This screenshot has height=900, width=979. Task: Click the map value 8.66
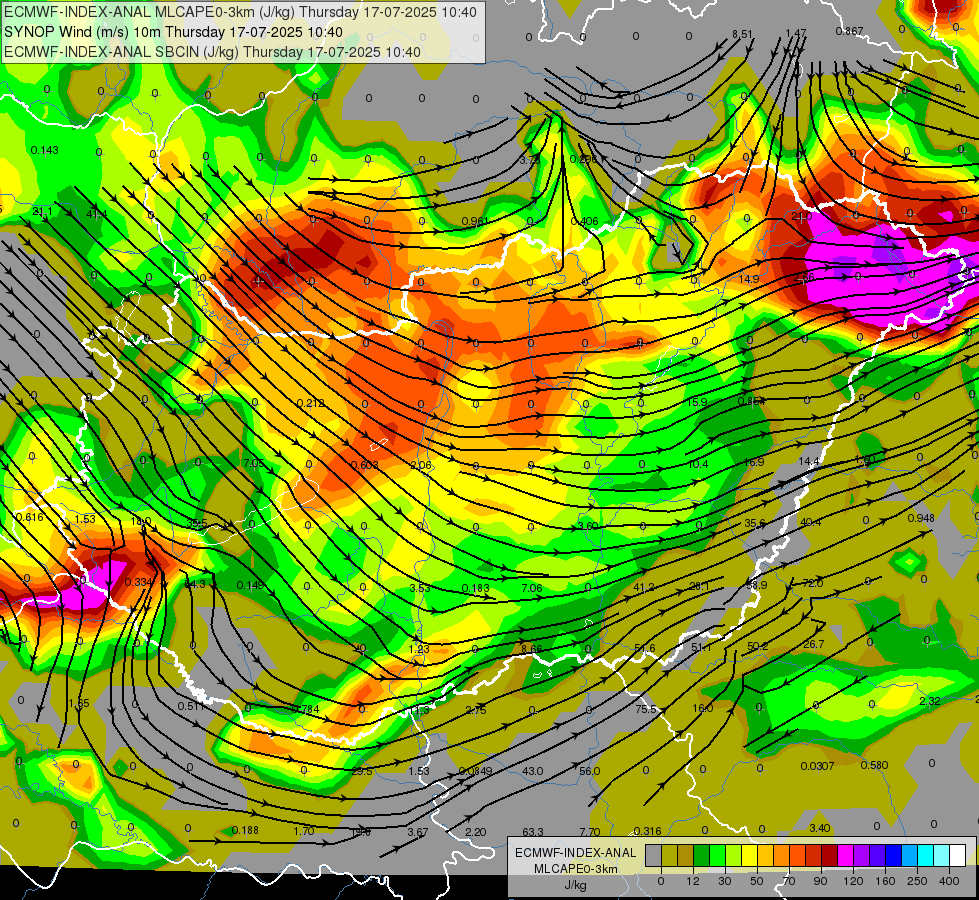(531, 649)
